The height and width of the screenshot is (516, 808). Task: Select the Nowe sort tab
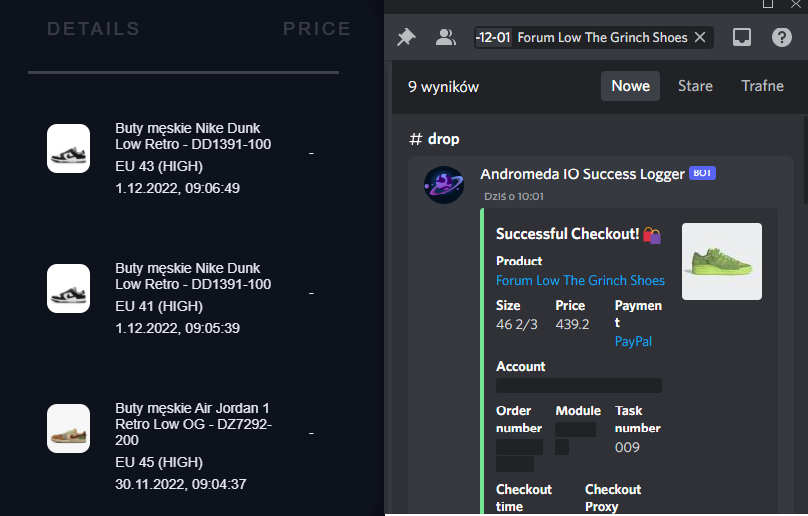(630, 86)
